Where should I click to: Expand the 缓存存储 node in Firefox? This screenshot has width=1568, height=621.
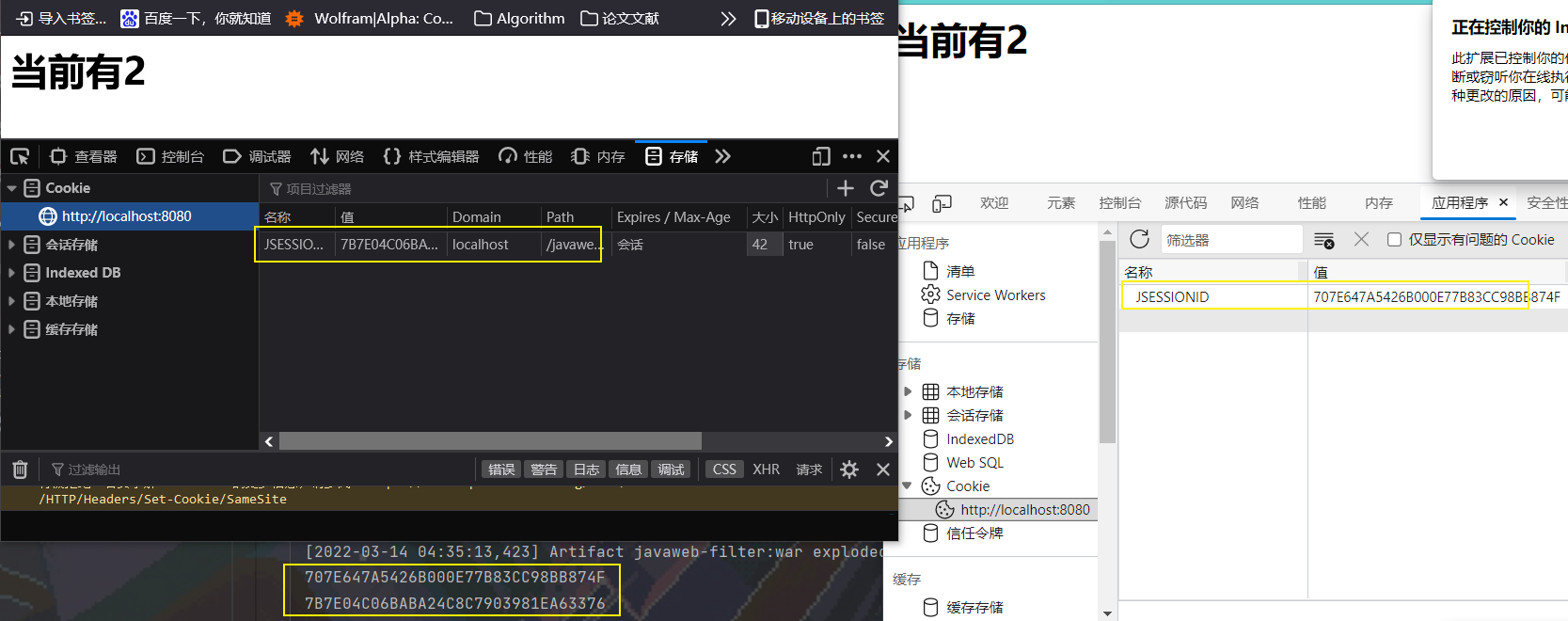point(11,329)
